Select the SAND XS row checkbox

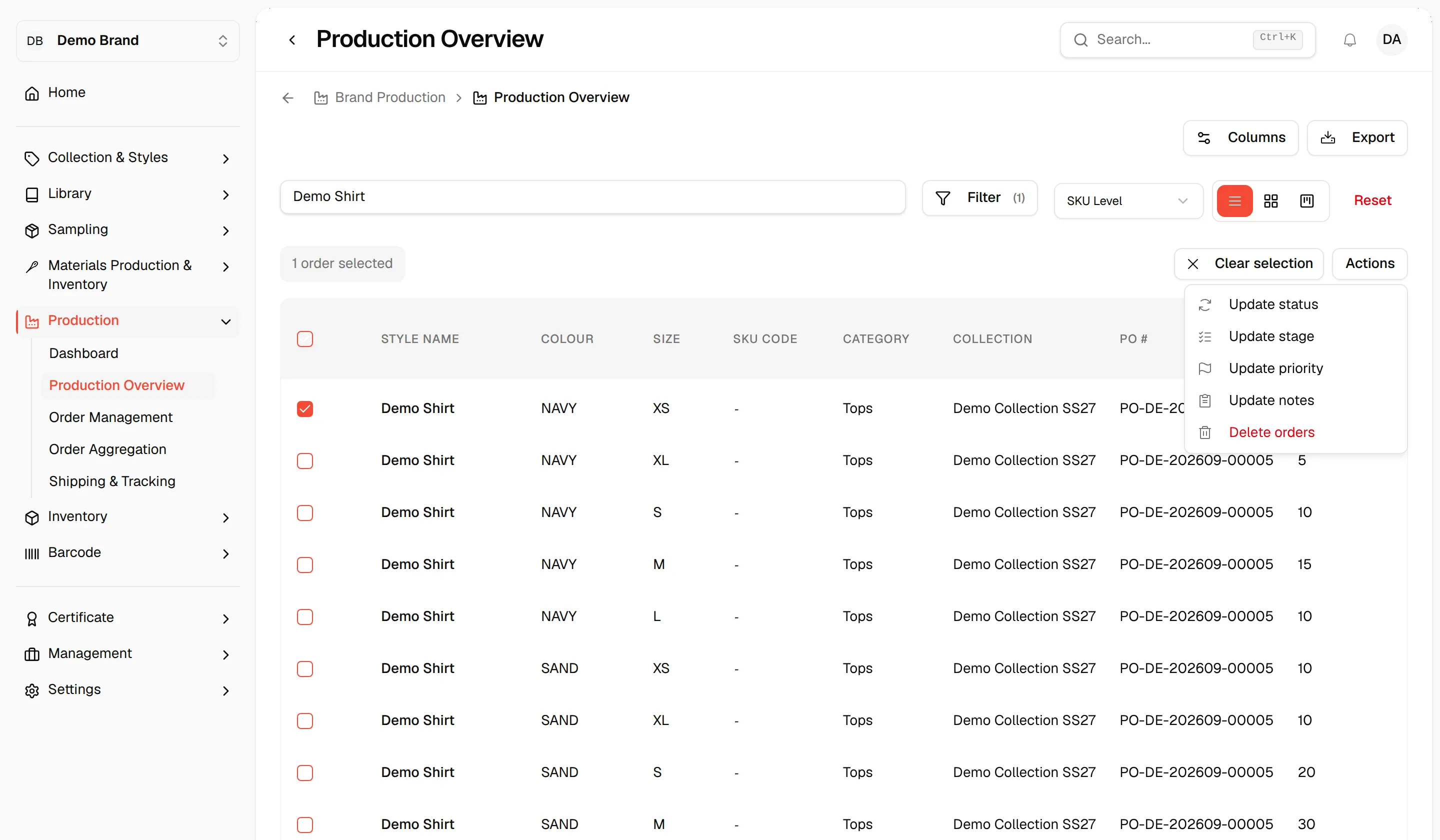(x=304, y=668)
